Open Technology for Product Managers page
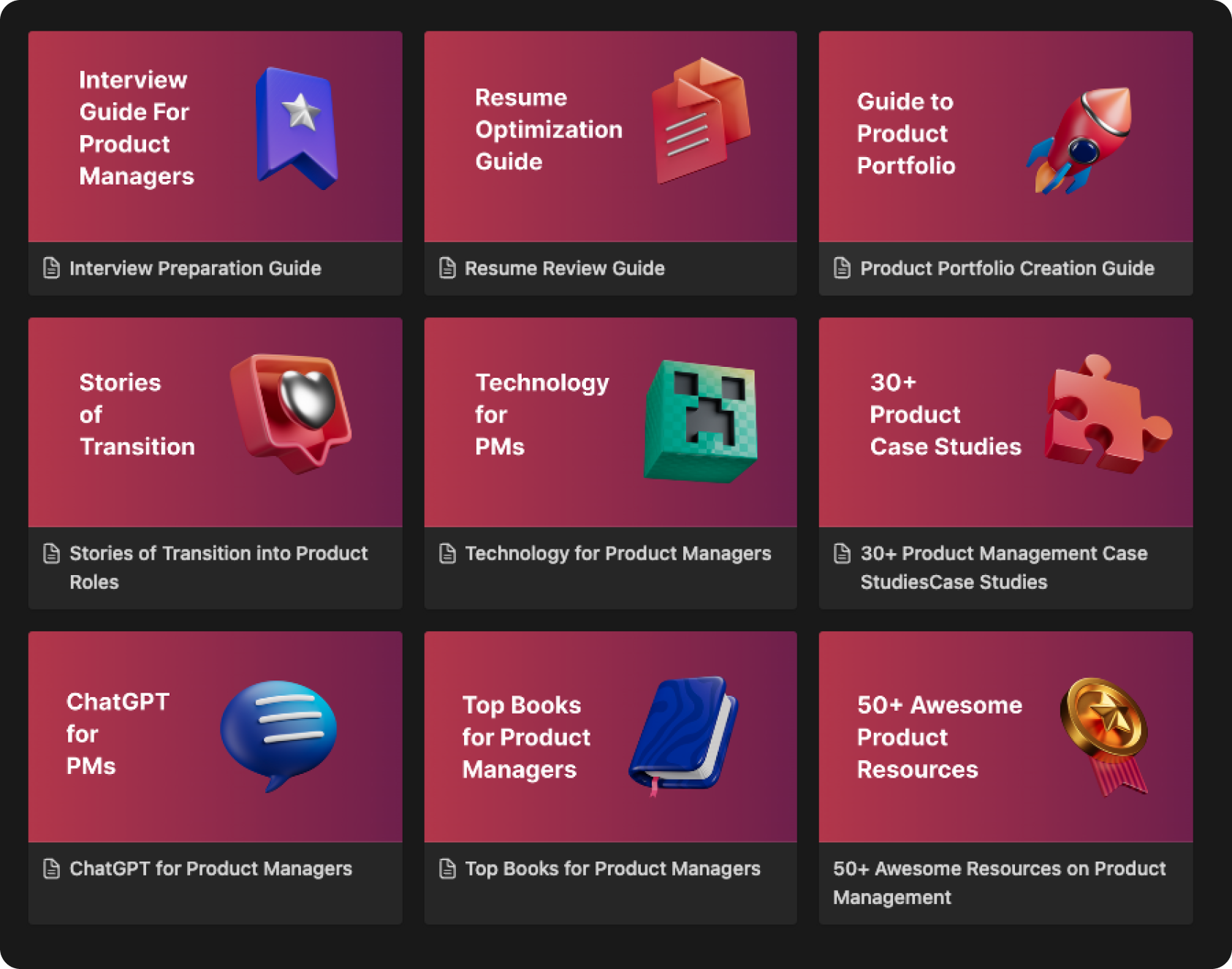1232x969 pixels. (x=617, y=553)
